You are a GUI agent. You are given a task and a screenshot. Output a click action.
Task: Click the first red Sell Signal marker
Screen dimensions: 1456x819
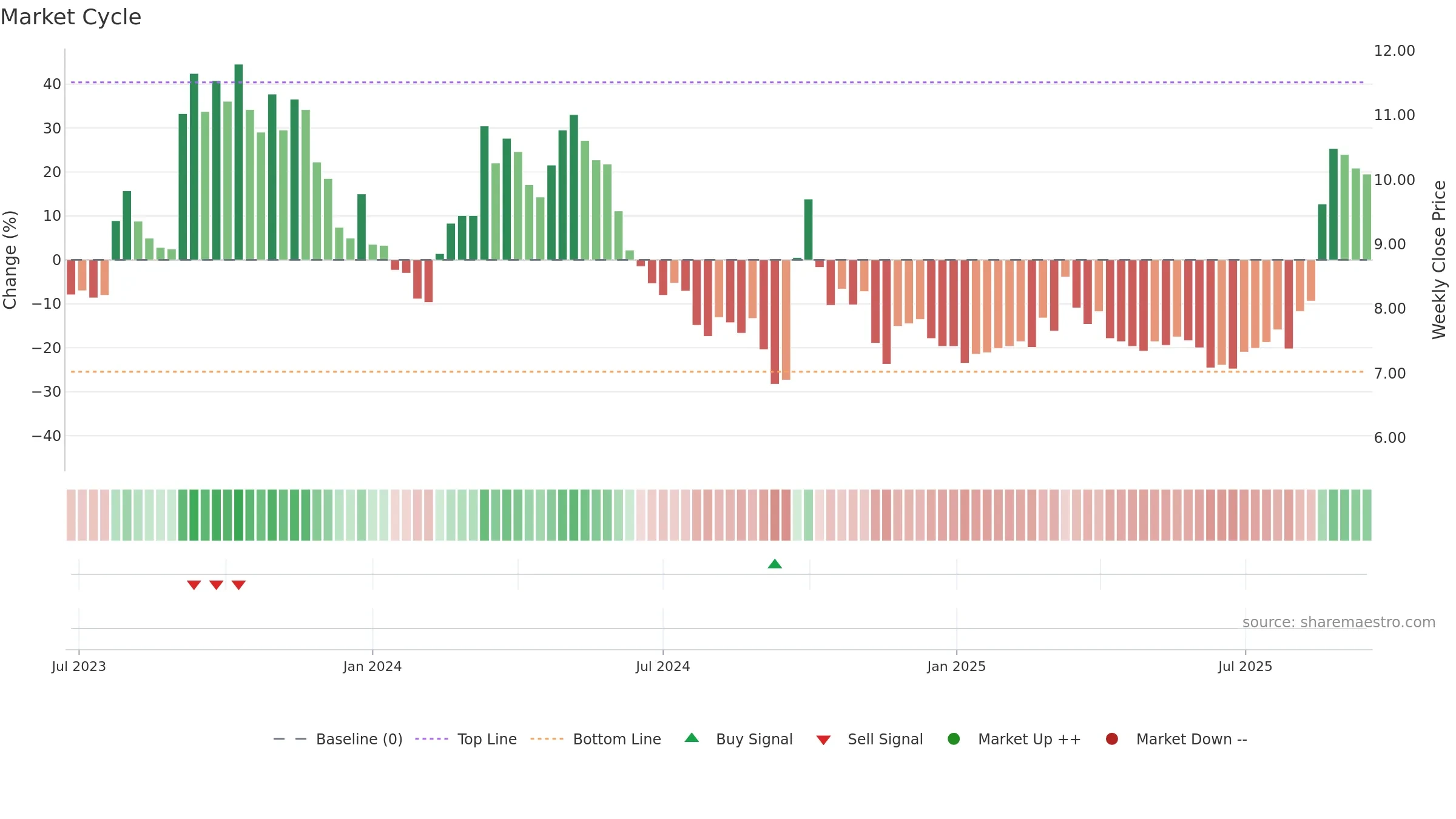pyautogui.click(x=194, y=585)
